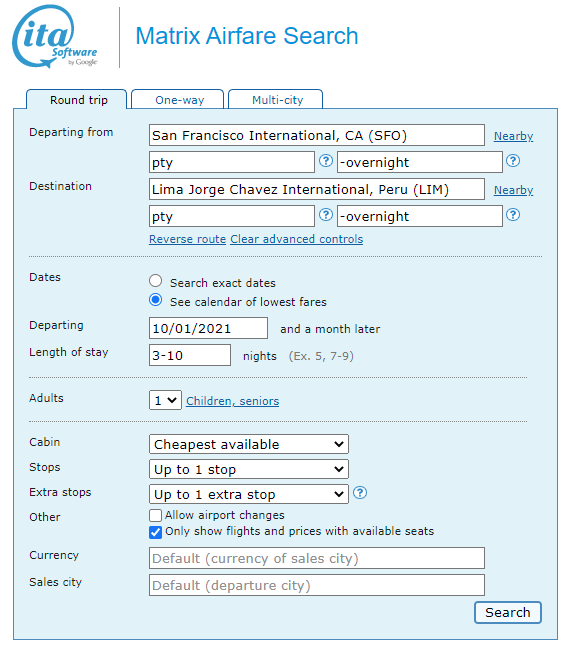Click Clear advanced controls link
Viewport: 576px width, 661px height.
click(296, 239)
